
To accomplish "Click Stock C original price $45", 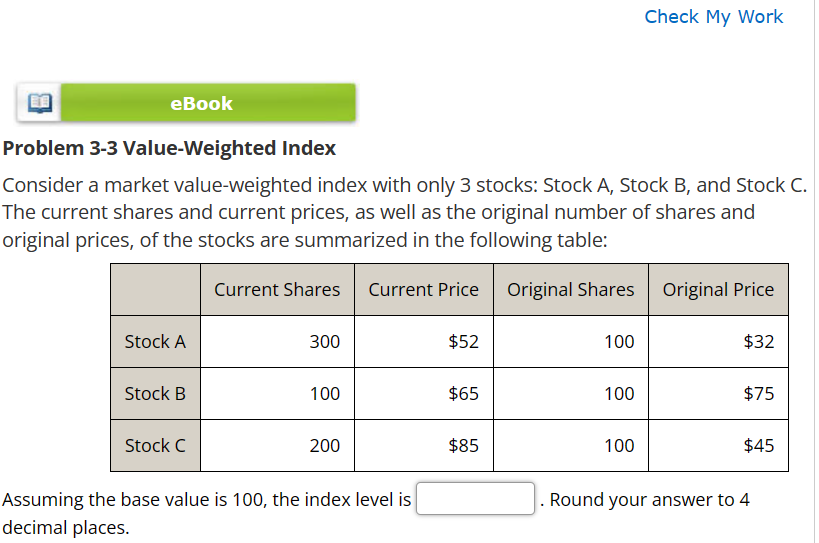I will point(758,446).
